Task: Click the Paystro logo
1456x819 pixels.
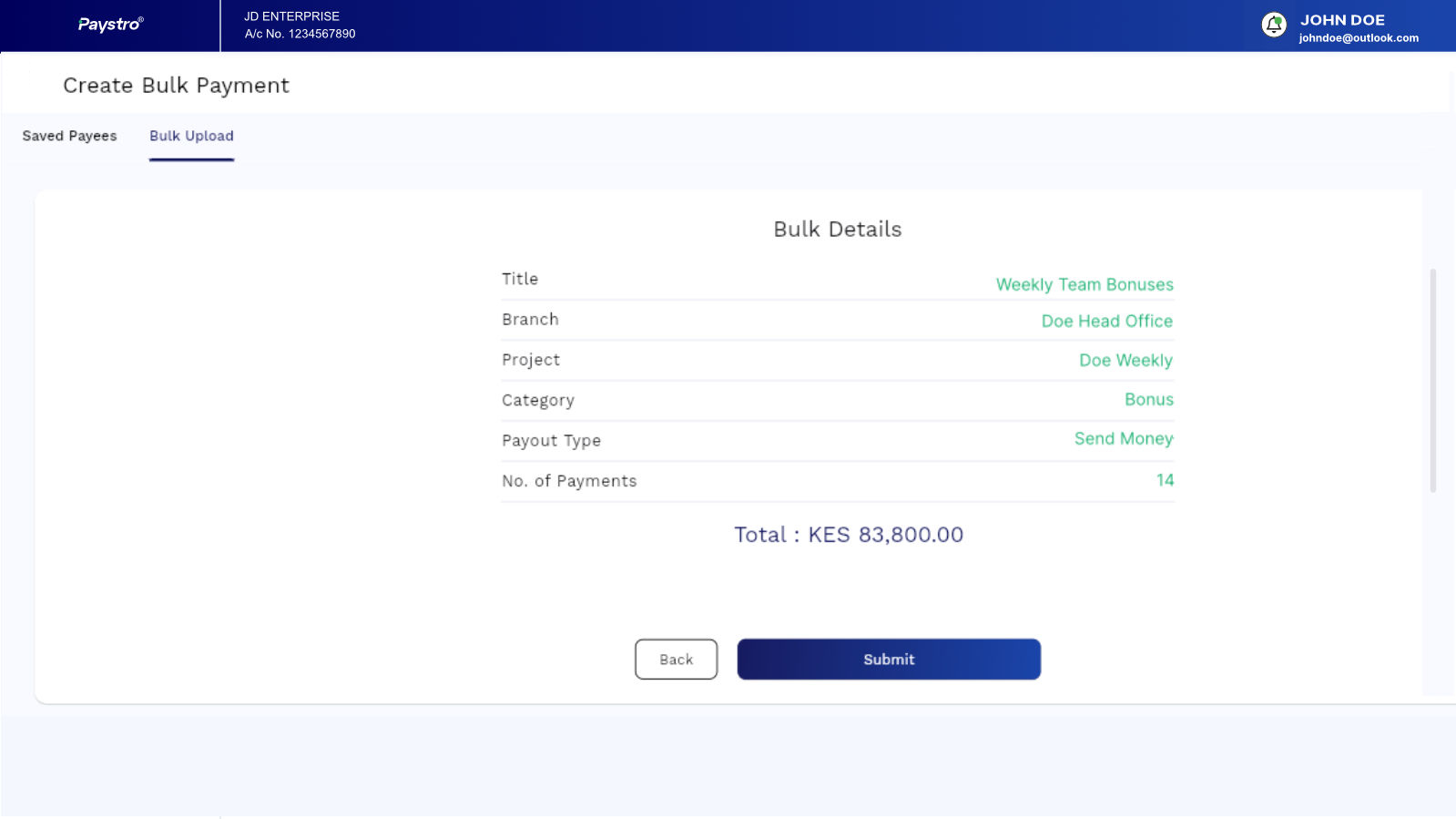Action: pyautogui.click(x=110, y=25)
